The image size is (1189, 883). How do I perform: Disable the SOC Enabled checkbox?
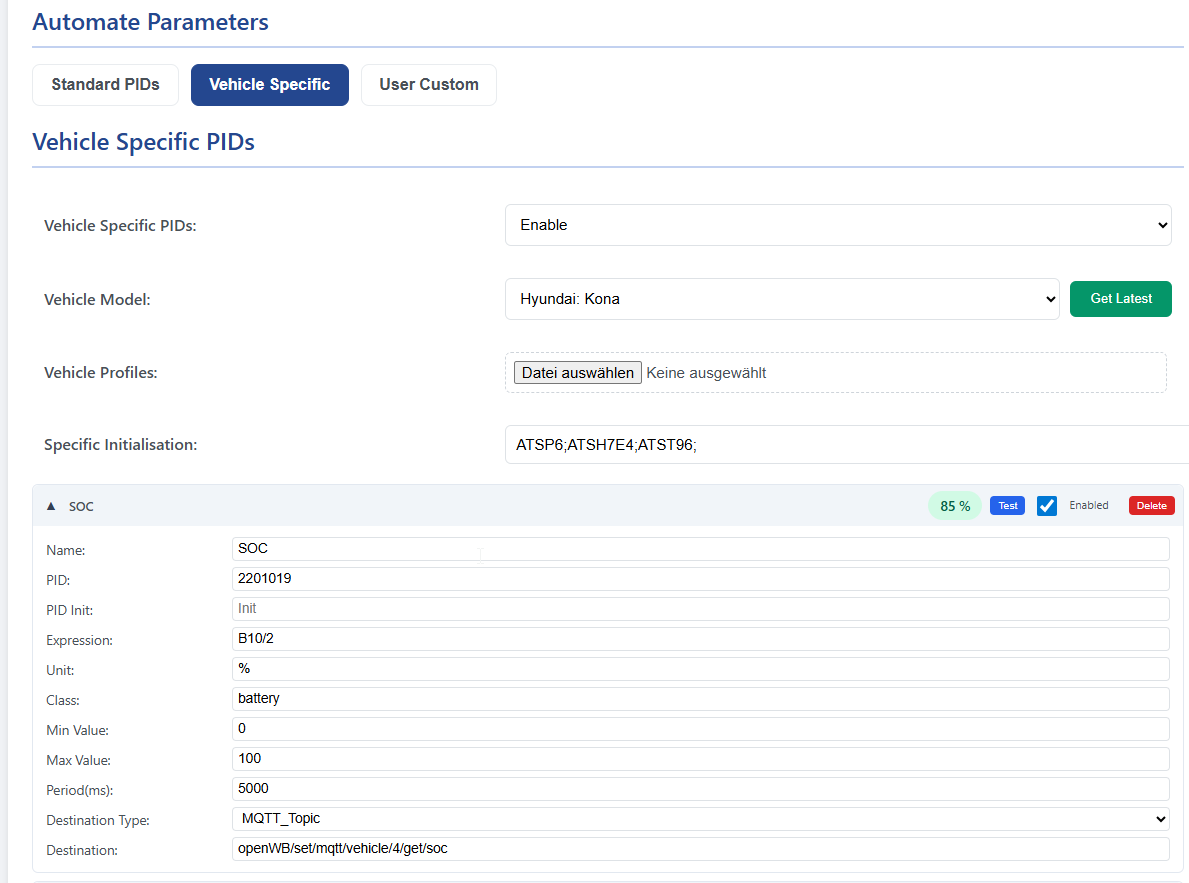pyautogui.click(x=1046, y=505)
